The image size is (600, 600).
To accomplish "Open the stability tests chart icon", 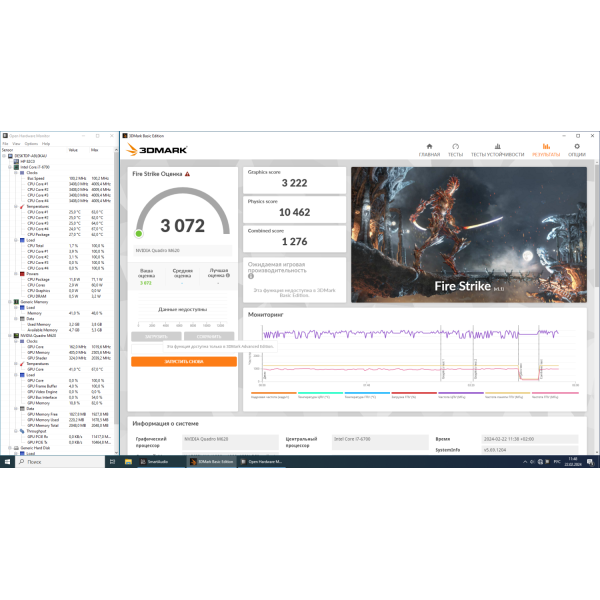I will tap(497, 146).
